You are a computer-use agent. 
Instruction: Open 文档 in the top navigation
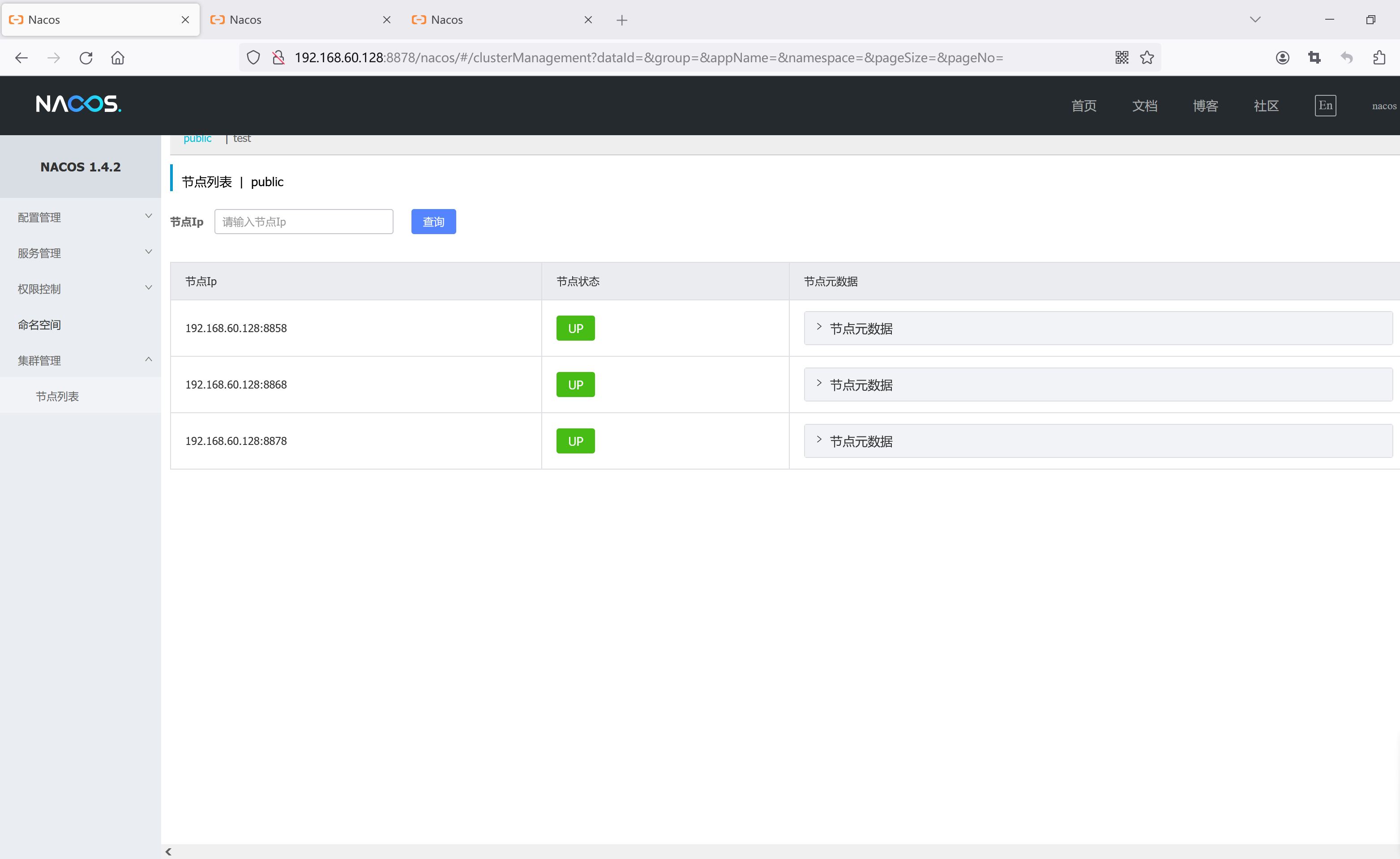pos(1145,106)
